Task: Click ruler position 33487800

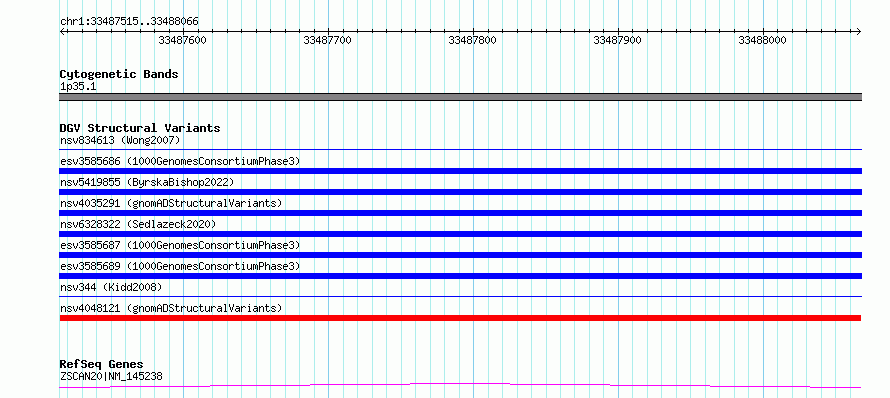Action: click(x=472, y=40)
